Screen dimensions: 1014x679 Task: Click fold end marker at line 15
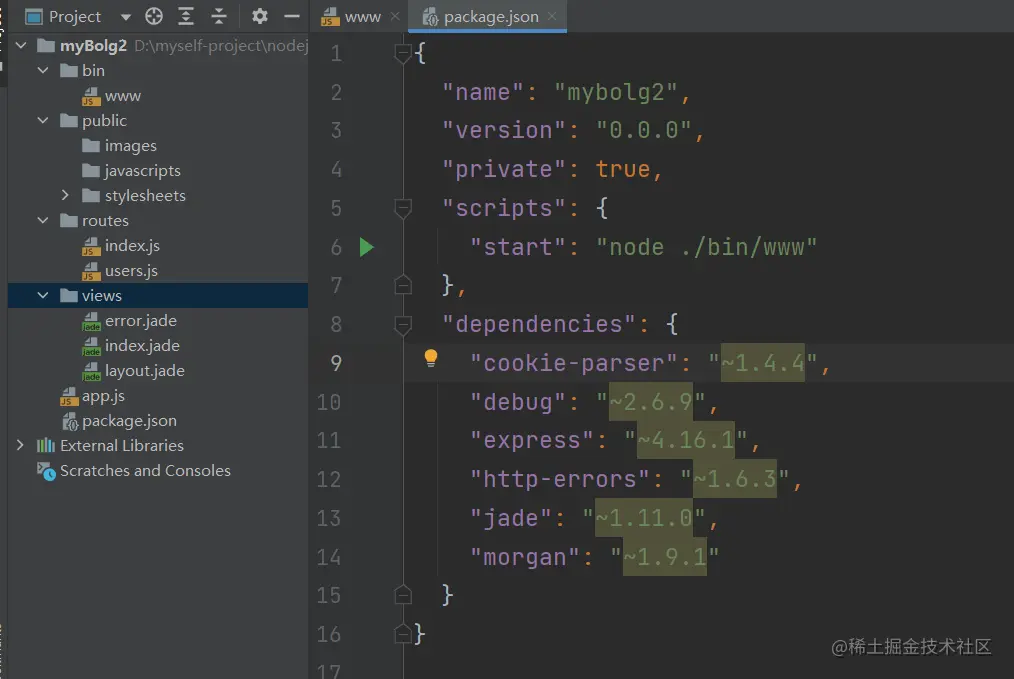[403, 594]
